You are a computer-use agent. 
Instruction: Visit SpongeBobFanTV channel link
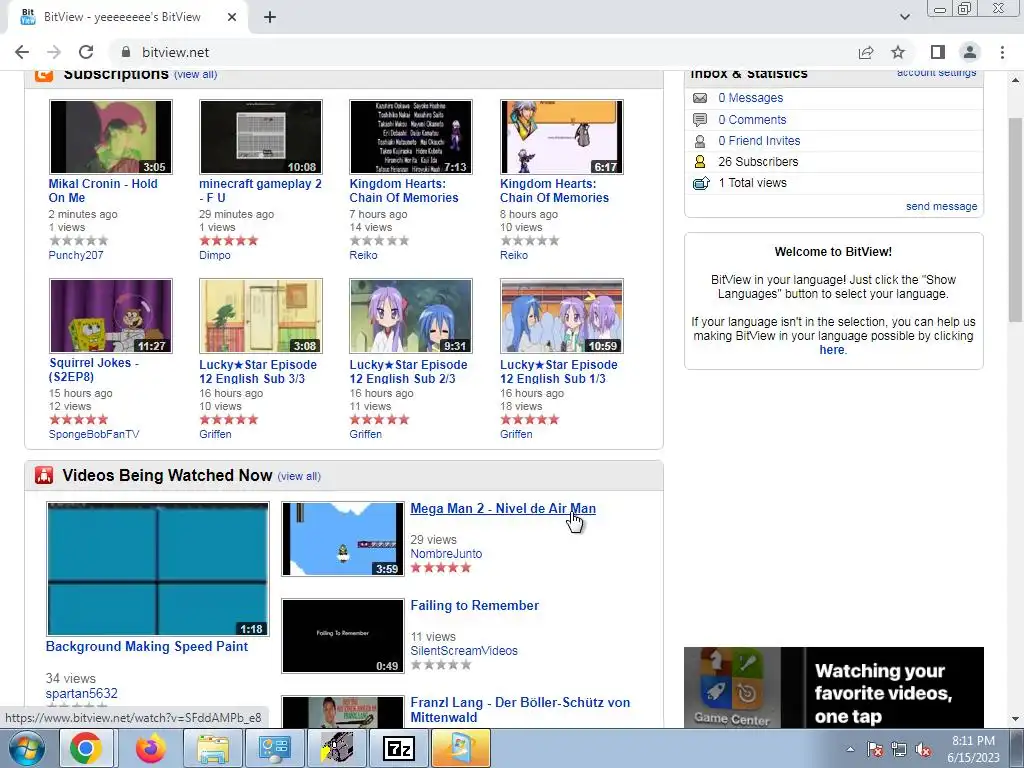coord(94,434)
